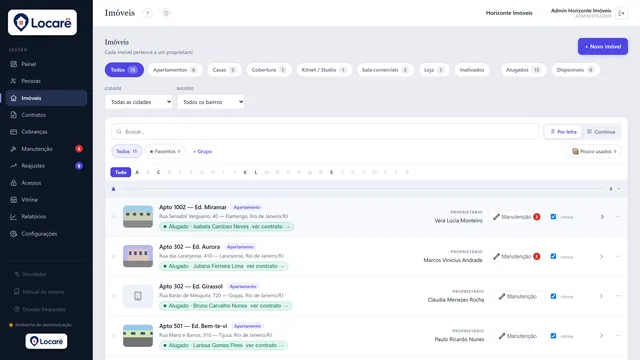Click the Novo imóvel button
This screenshot has width=640, height=360.
tap(603, 47)
